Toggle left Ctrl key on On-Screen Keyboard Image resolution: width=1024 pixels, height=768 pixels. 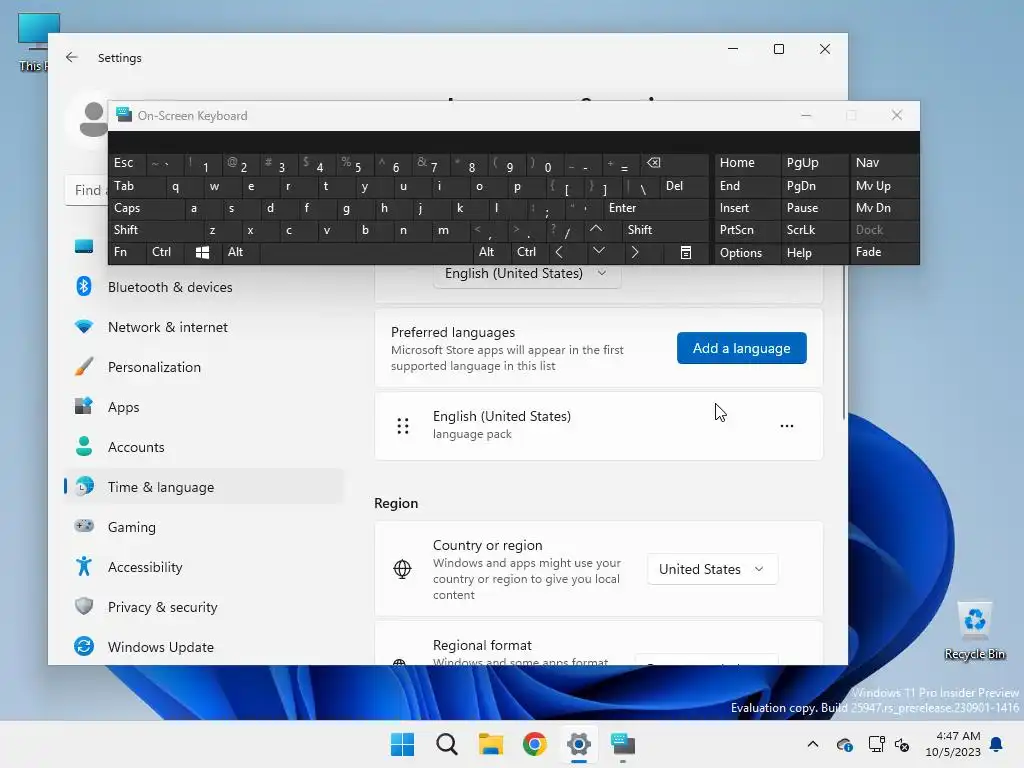pyautogui.click(x=165, y=252)
